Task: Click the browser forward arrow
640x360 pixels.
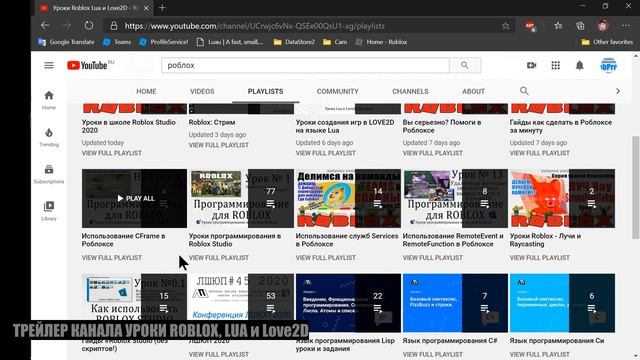Action: tap(67, 26)
